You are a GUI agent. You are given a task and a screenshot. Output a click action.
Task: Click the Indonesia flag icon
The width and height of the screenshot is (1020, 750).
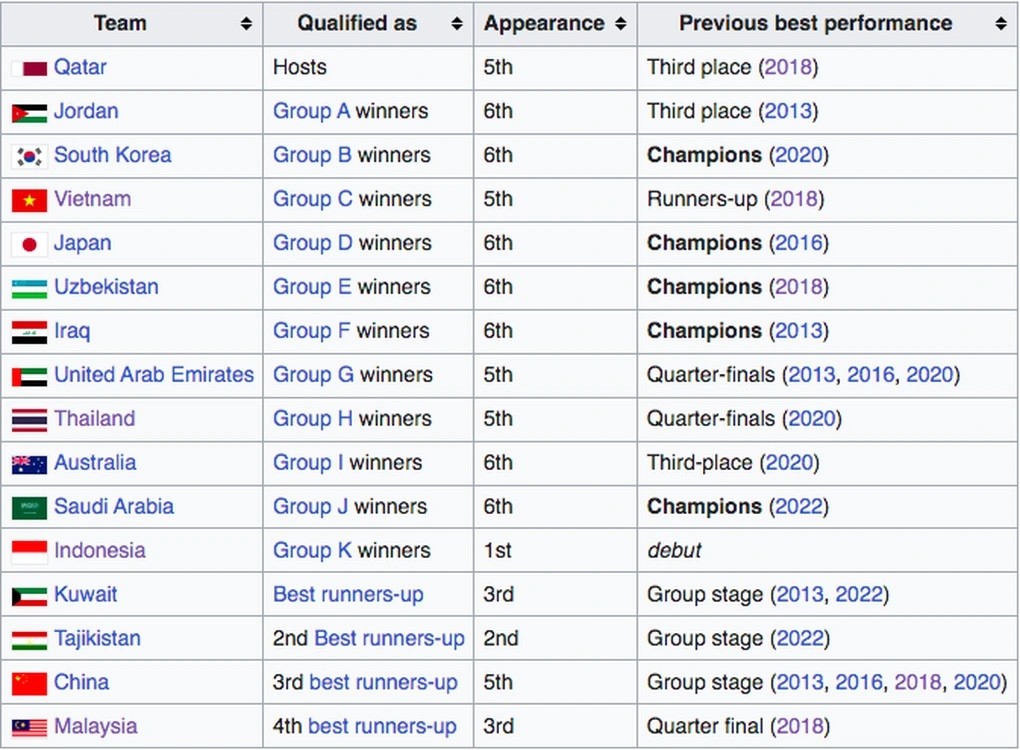[x=29, y=552]
